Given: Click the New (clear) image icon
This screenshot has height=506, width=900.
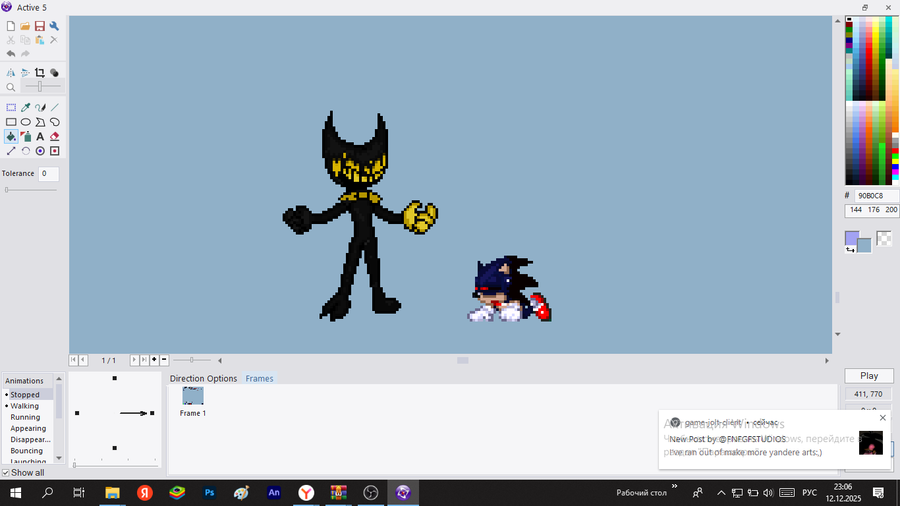Looking at the screenshot, I should coord(11,26).
